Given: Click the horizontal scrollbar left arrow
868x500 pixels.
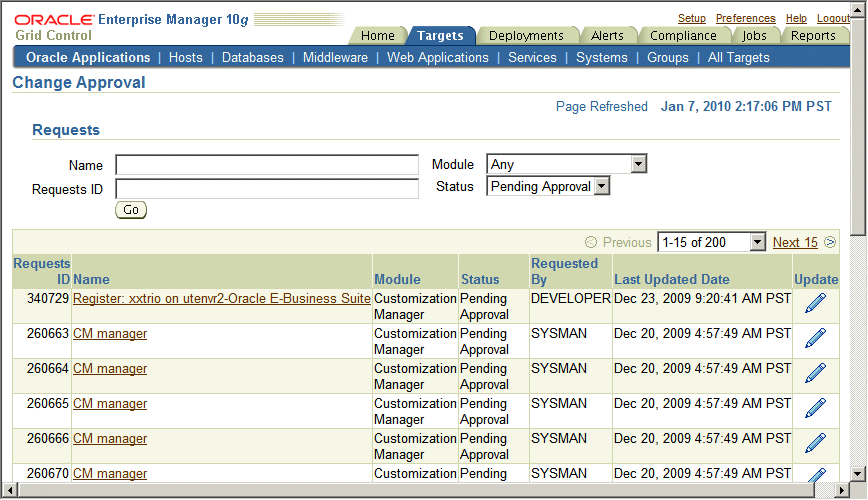Looking at the screenshot, I should (10, 490).
